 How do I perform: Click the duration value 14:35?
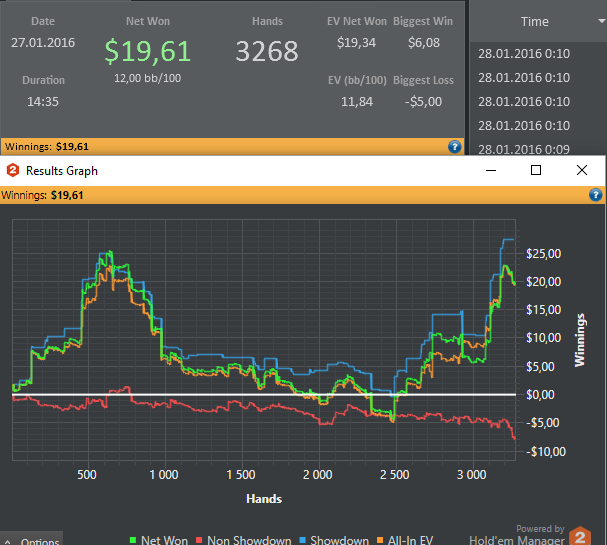point(43,101)
